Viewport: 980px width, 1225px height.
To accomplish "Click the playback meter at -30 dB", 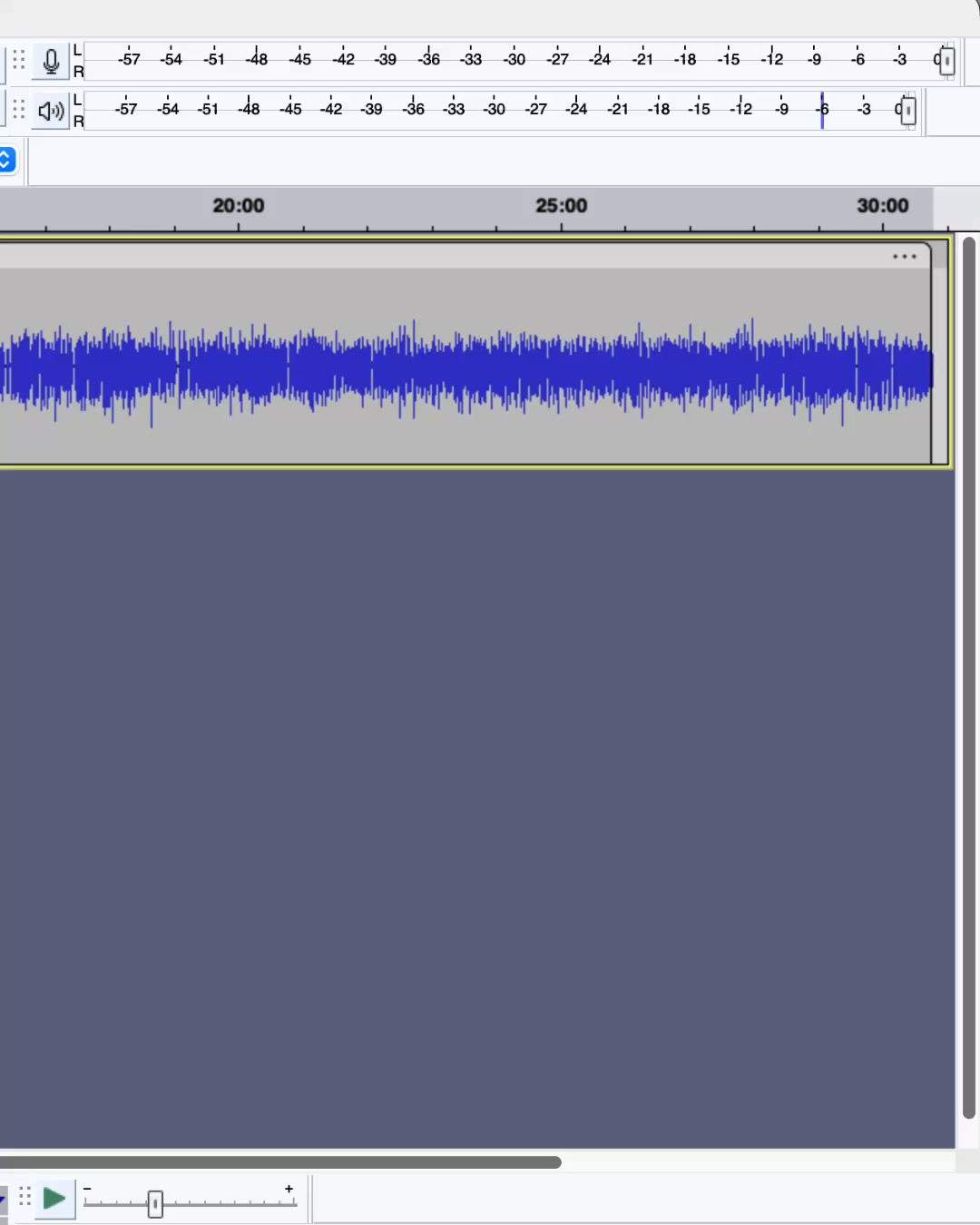I will pos(494,109).
